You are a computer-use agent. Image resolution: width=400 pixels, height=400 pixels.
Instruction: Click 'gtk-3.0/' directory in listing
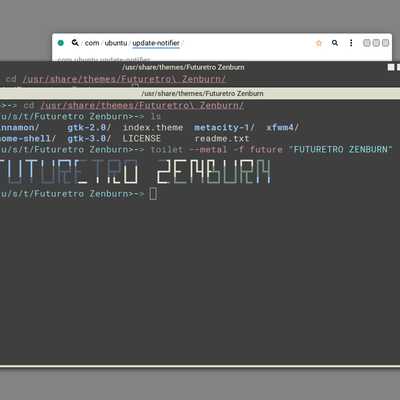coord(89,138)
